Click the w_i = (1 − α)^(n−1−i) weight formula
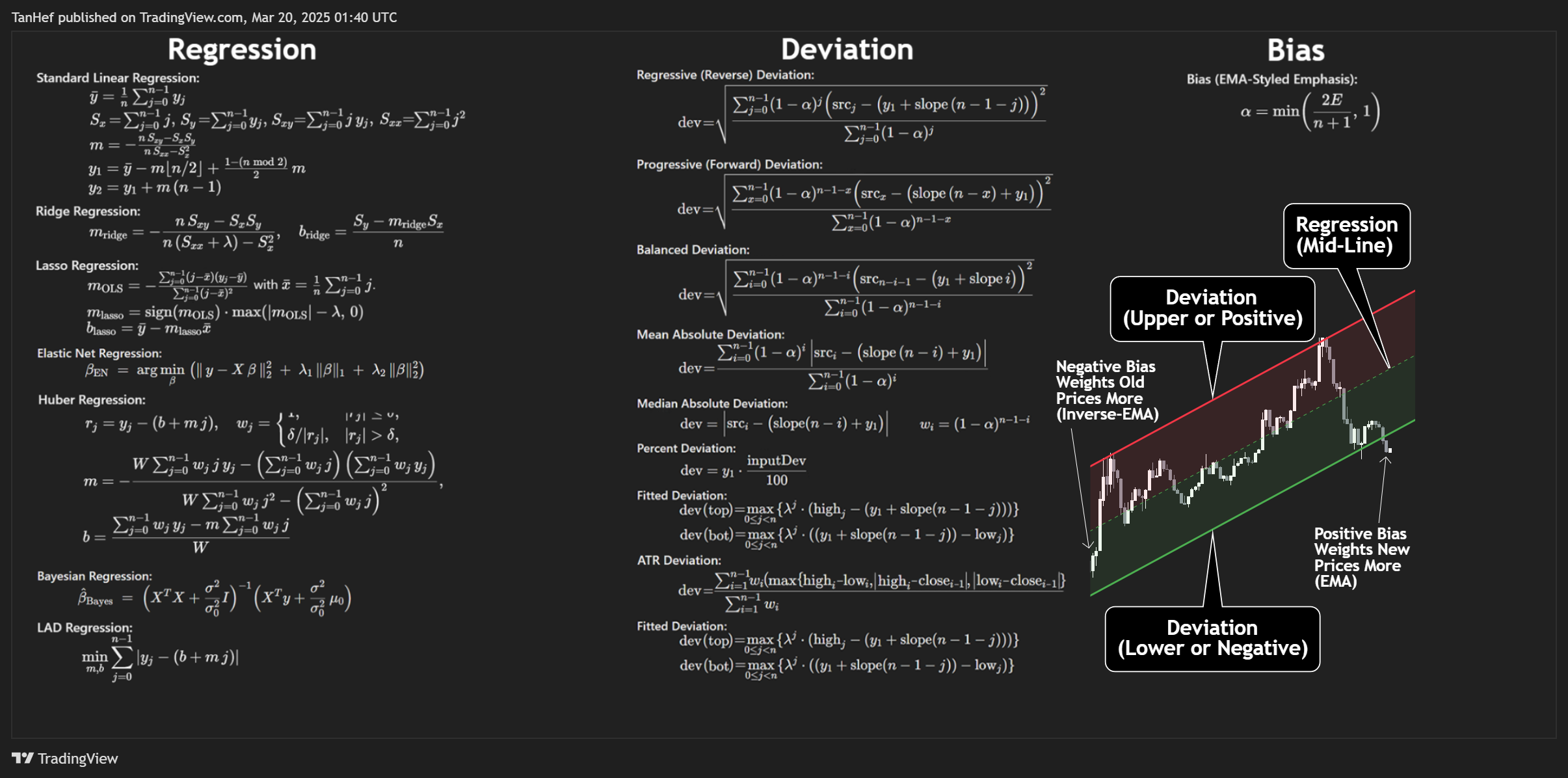This screenshot has height=778, width=1568. pyautogui.click(x=974, y=423)
